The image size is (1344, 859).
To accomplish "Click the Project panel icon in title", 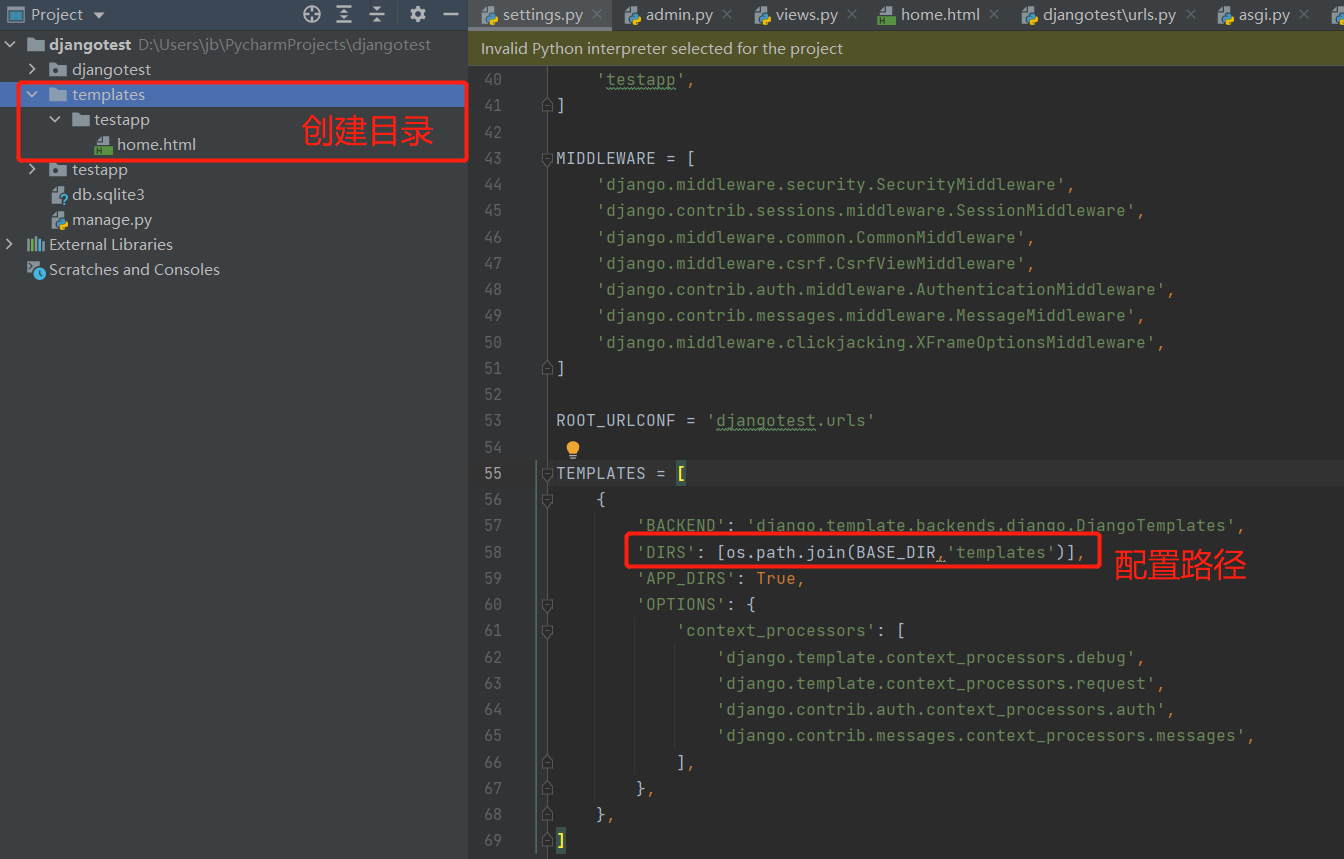I will point(15,14).
